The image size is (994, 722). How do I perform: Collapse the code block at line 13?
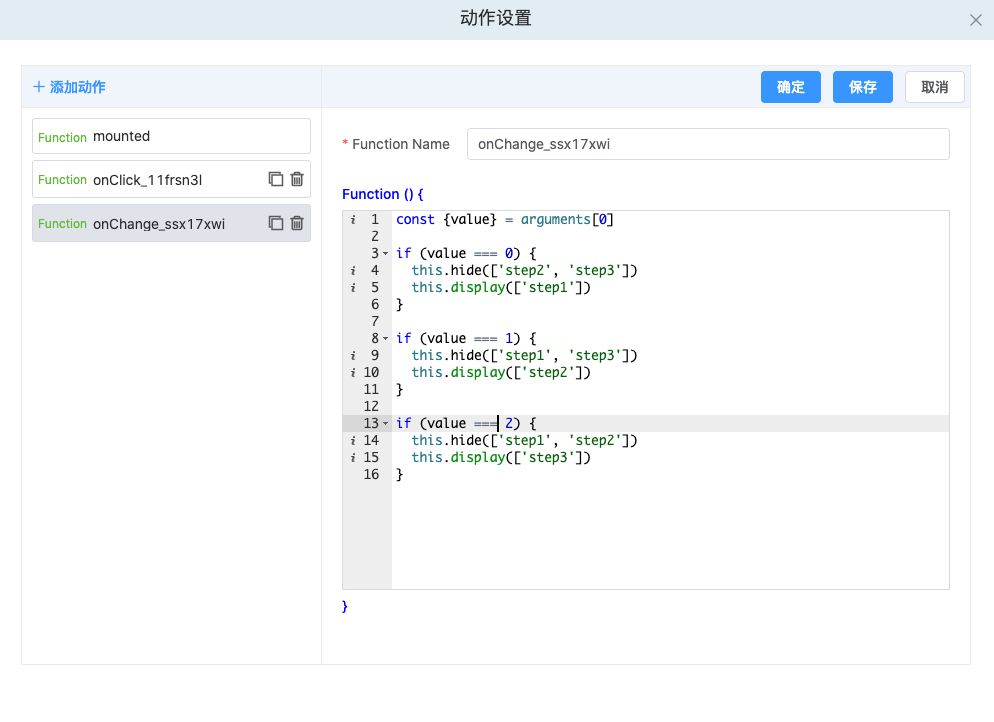(385, 423)
